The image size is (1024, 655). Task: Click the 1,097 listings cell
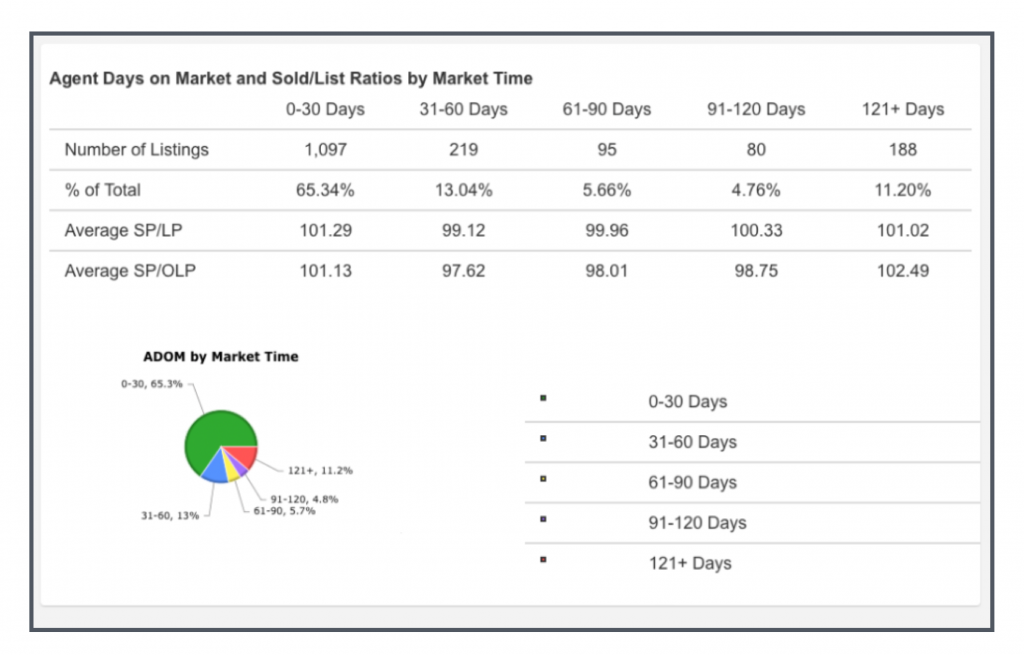click(325, 150)
